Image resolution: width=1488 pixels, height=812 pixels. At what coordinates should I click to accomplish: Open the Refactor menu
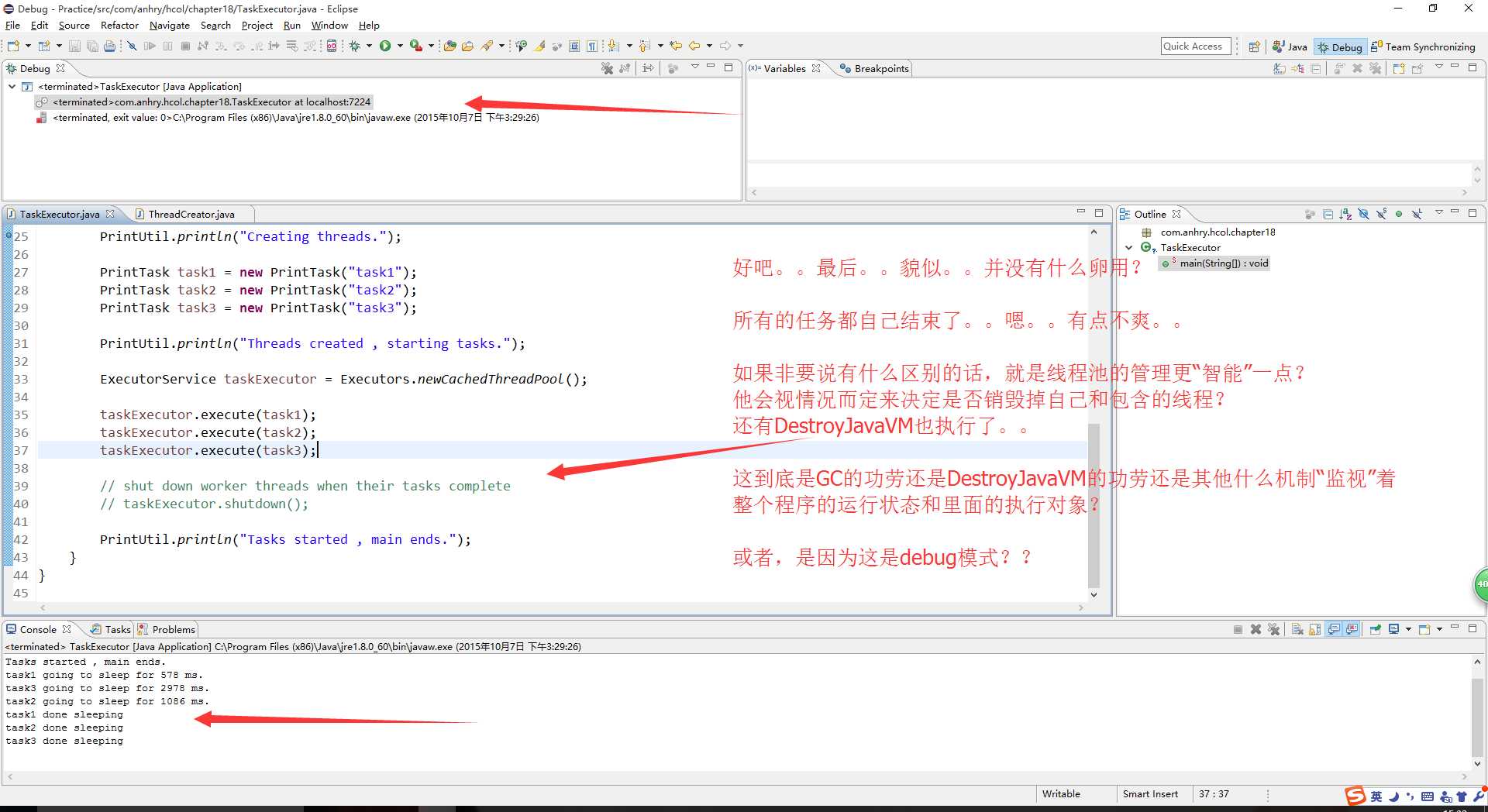(x=119, y=26)
